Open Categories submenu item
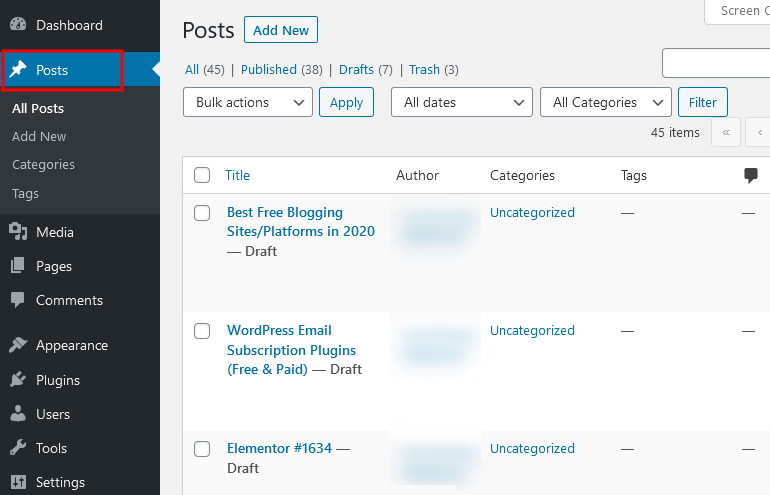Screen dimensions: 770x495 (x=43, y=165)
